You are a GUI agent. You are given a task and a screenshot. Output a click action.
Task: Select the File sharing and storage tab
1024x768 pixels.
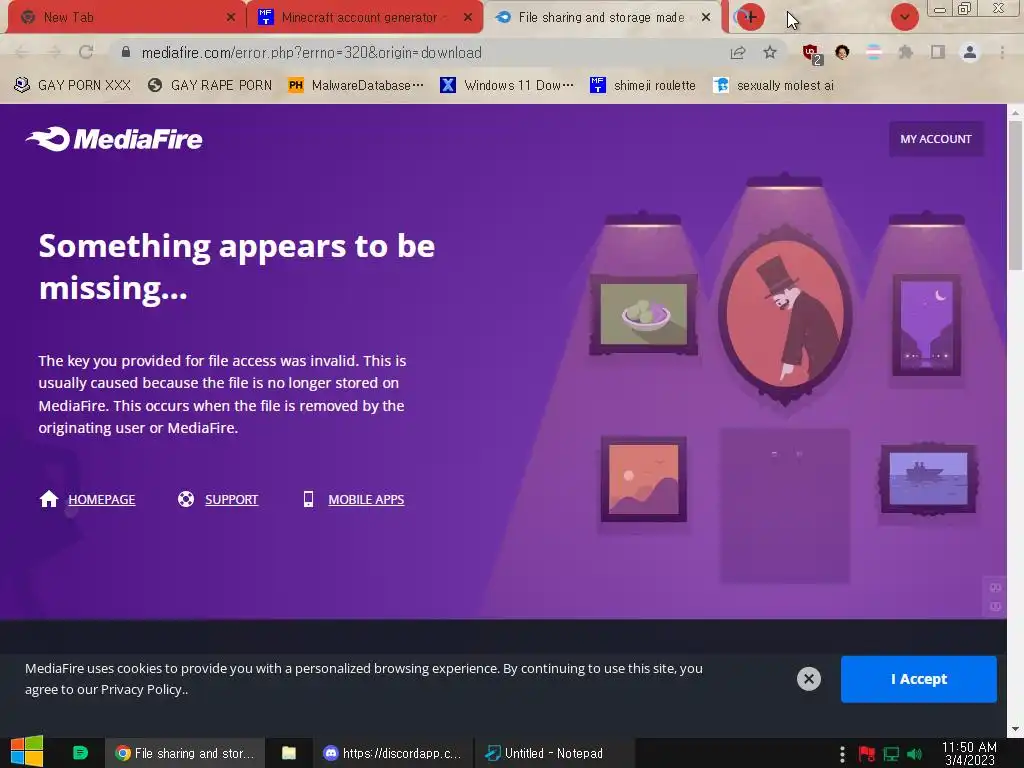602,18
